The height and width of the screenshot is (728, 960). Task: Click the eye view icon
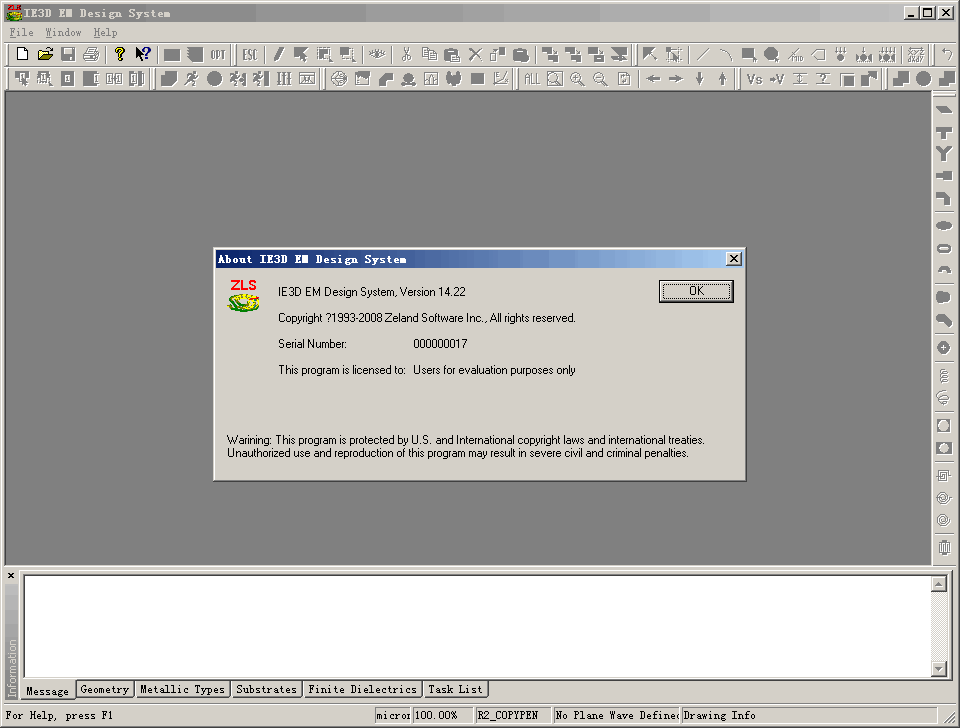(377, 54)
